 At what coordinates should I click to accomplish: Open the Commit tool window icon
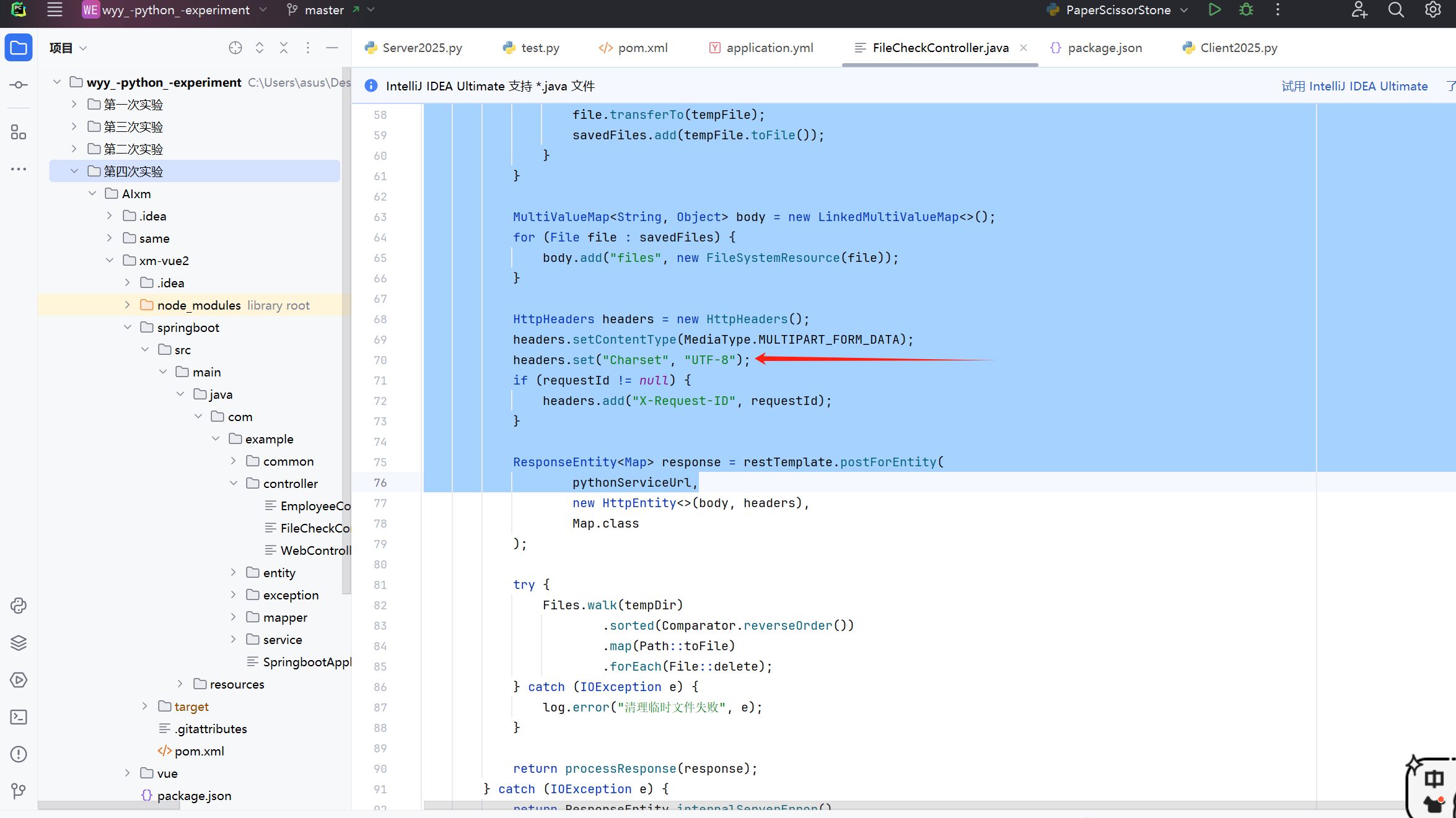coord(19,85)
